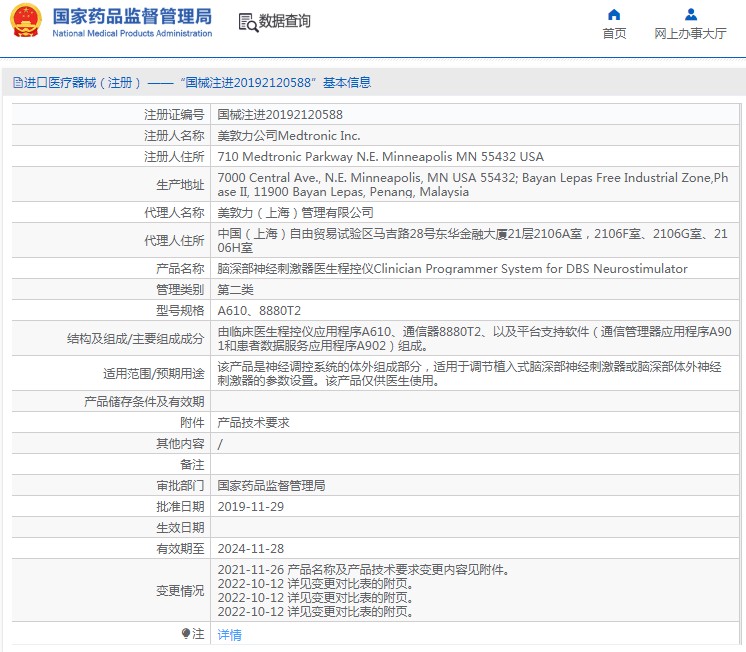The width and height of the screenshot is (746, 652).
Task: Click 注册证编号 row label
Action: (x=174, y=115)
